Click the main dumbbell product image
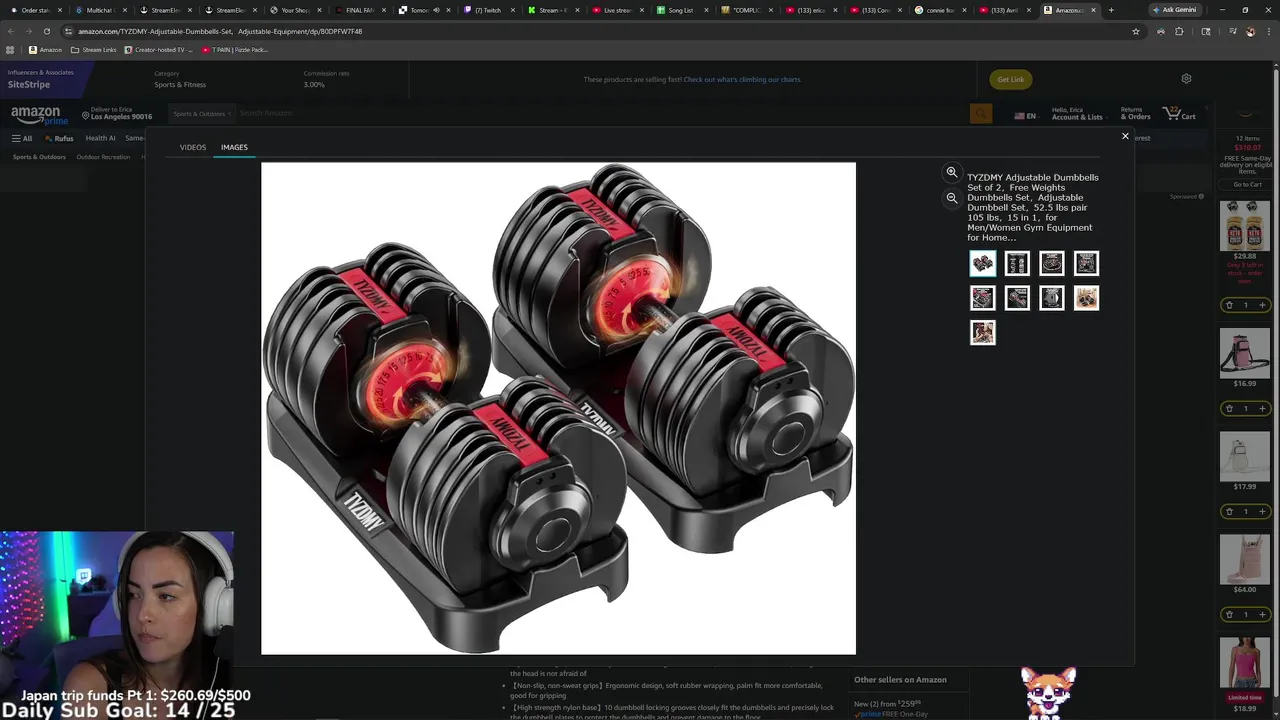 pos(558,408)
